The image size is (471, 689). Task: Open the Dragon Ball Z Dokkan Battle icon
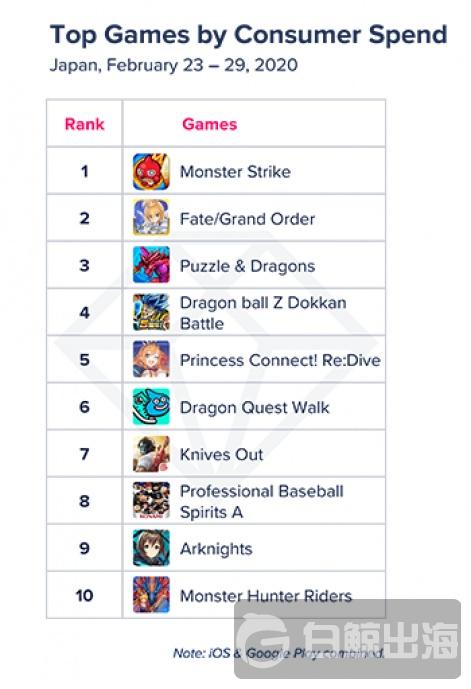point(151,312)
